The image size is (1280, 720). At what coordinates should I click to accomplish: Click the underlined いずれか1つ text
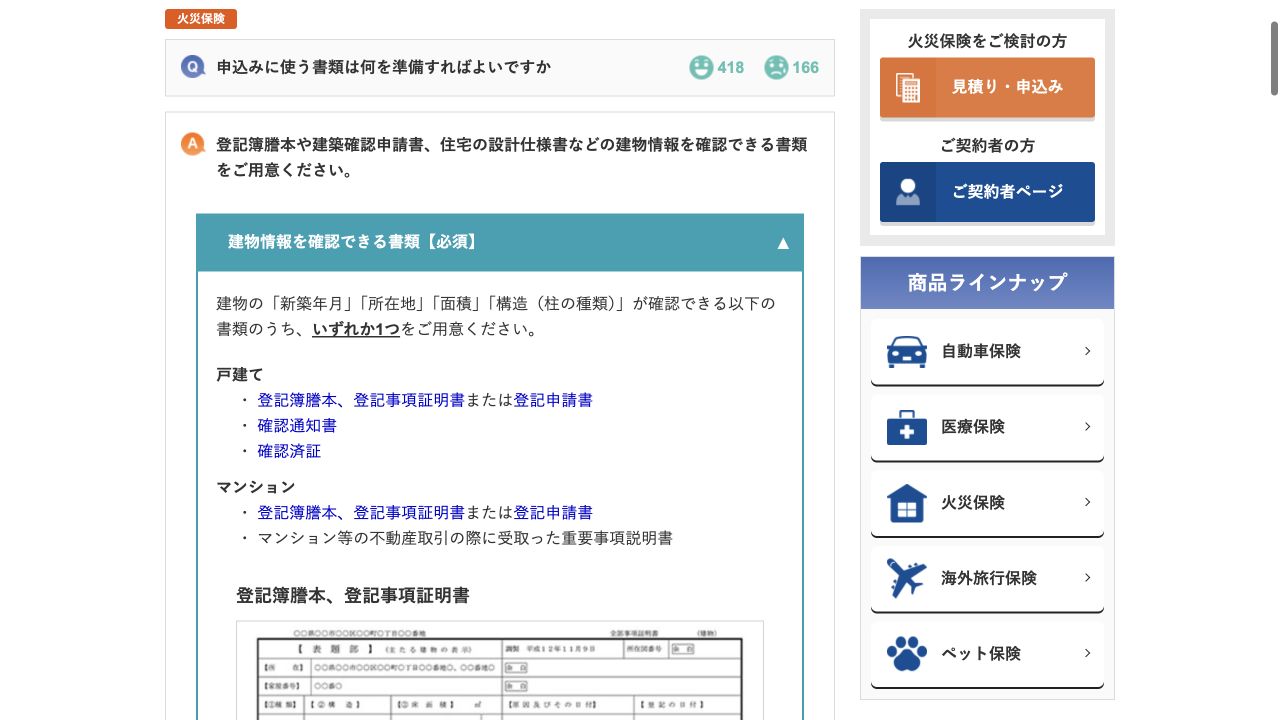pos(356,329)
